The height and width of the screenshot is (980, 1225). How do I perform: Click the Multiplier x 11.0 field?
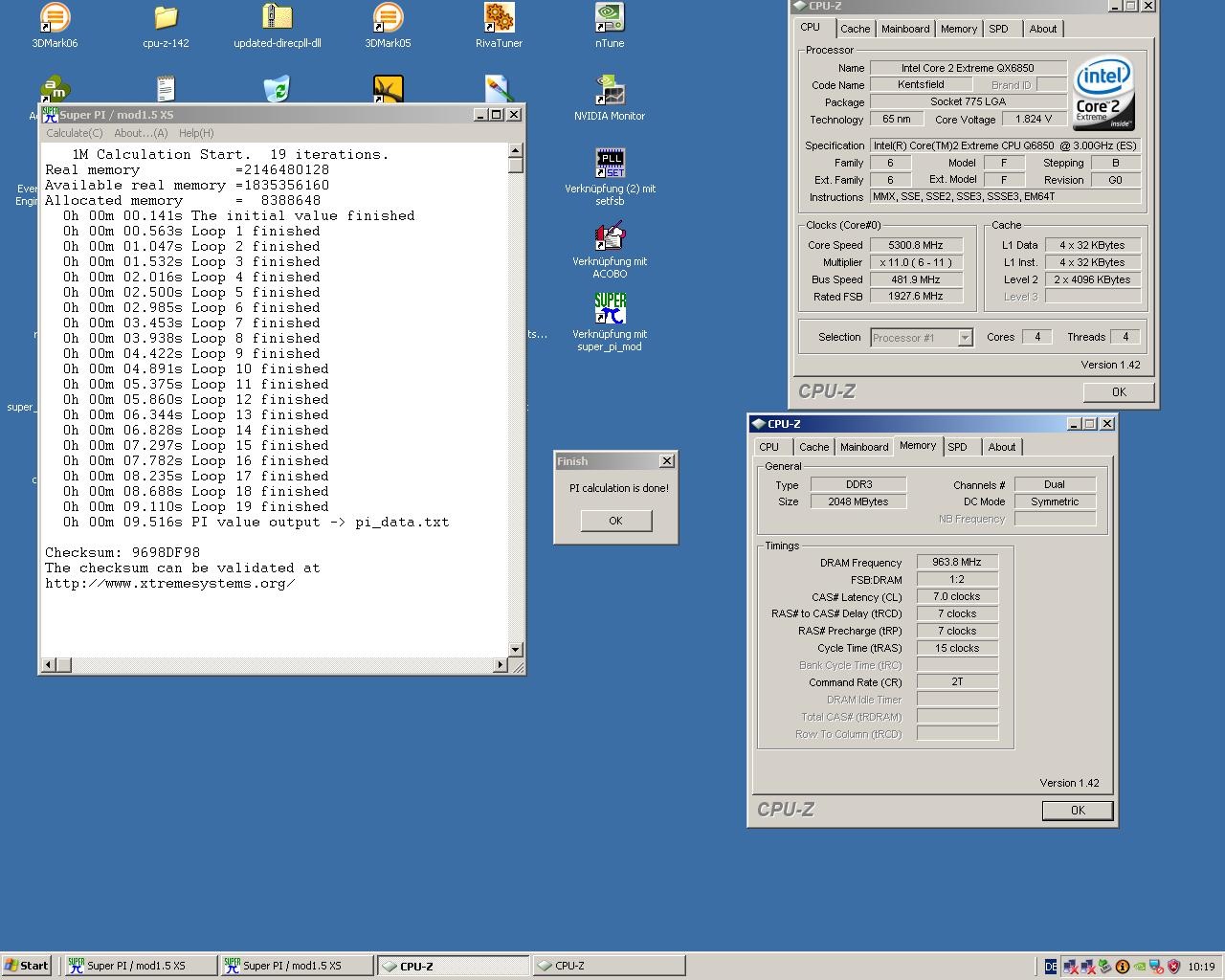pyautogui.click(x=916, y=262)
